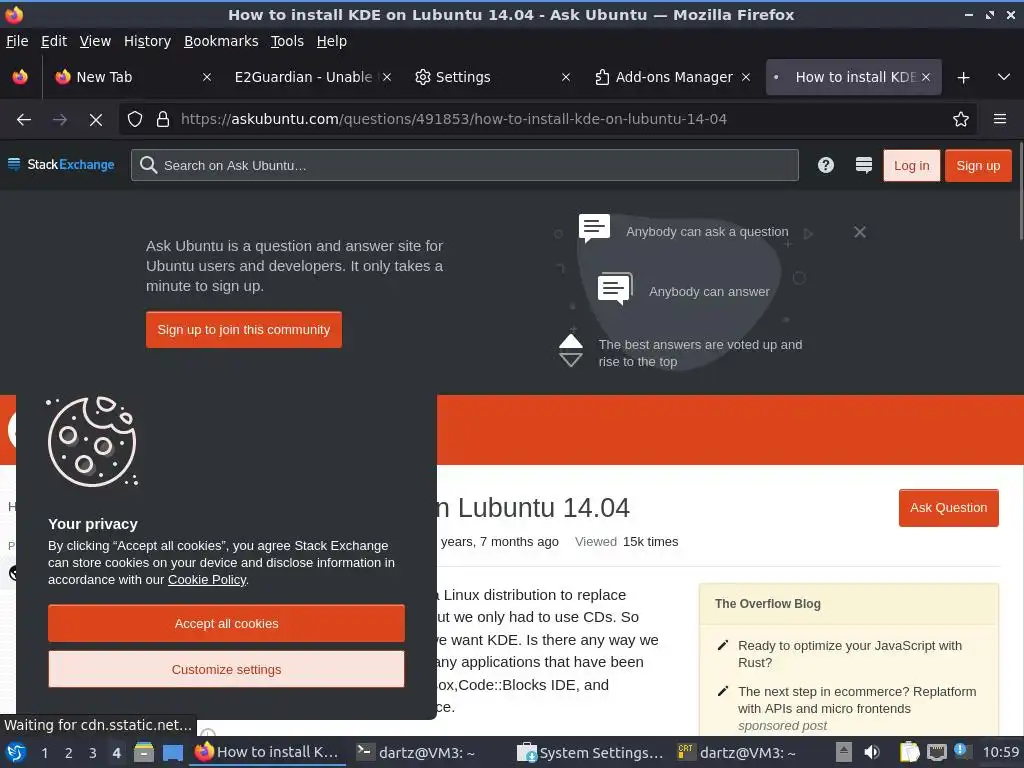Open the Firefox hamburger menu
The height and width of the screenshot is (768, 1024).
[999, 119]
